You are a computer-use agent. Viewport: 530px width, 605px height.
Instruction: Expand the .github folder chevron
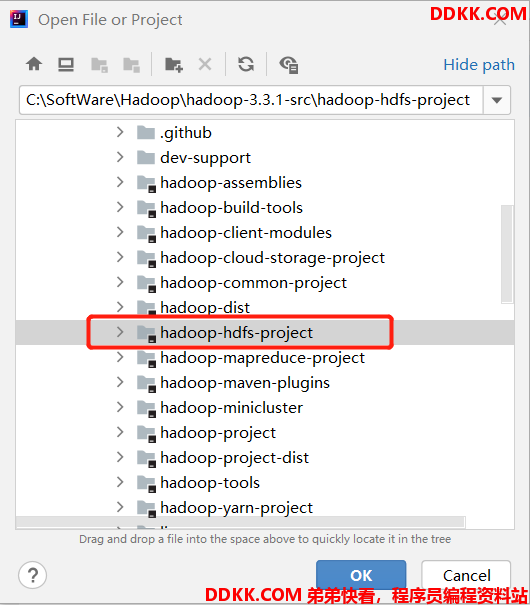(x=120, y=132)
